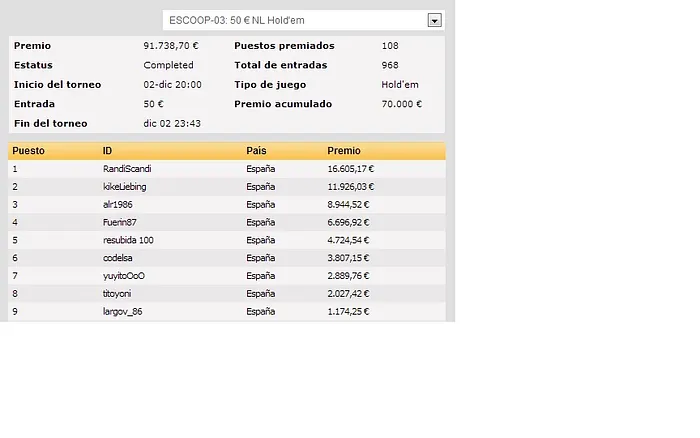Select the ID column header
The image size is (700, 438).
(x=107, y=151)
